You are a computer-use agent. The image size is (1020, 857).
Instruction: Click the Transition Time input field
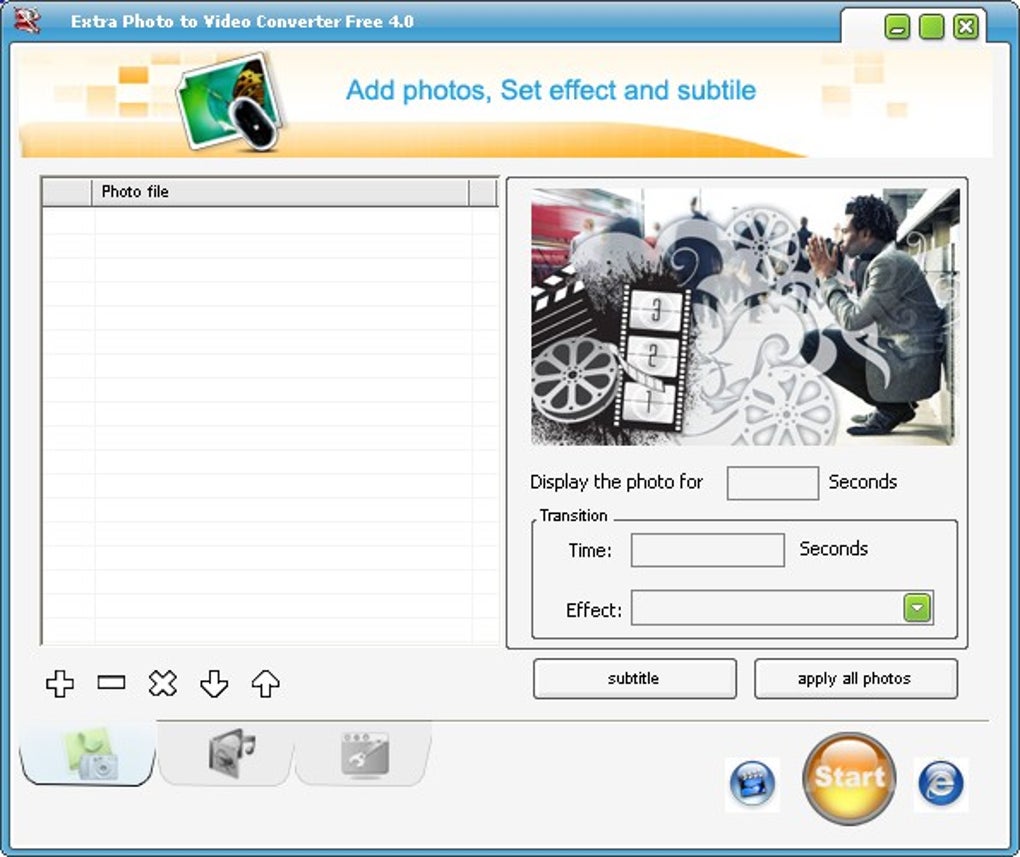click(708, 551)
